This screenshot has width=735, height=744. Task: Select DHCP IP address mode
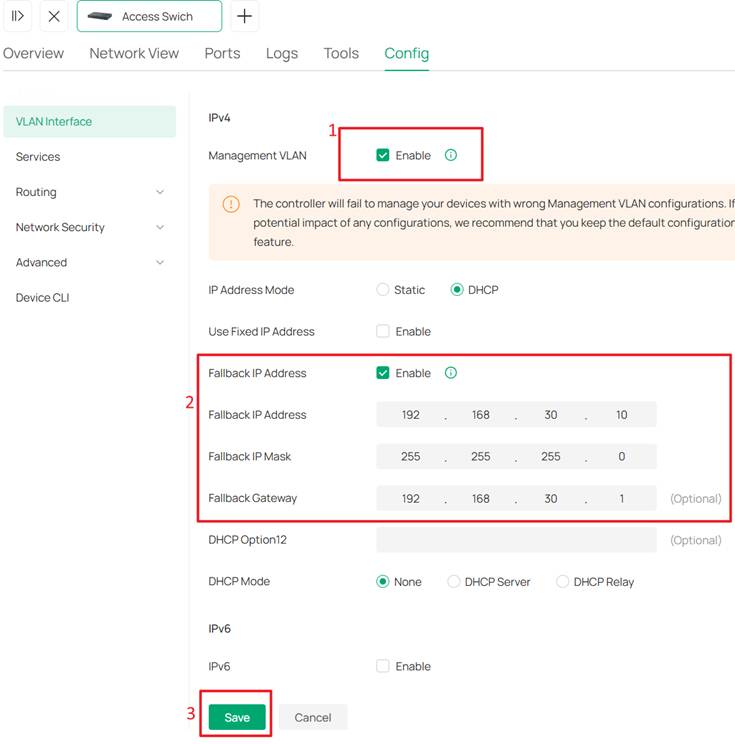pos(457,289)
